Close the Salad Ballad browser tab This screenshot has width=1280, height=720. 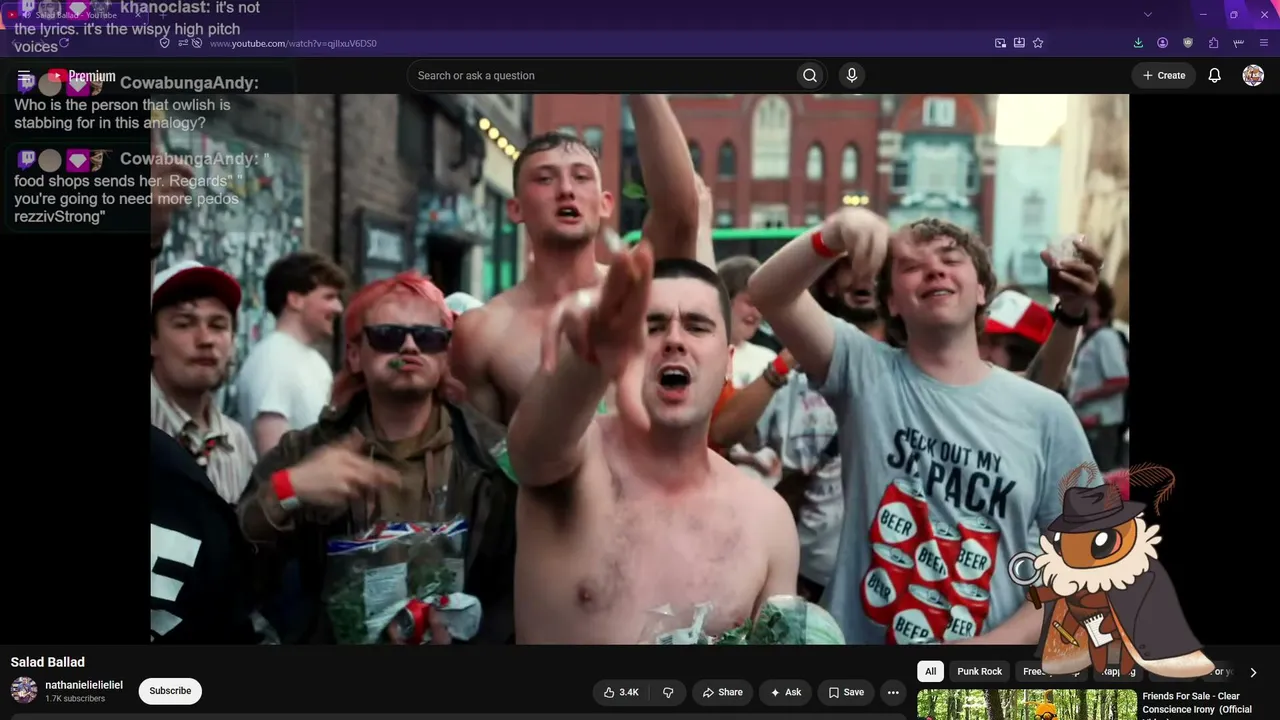pos(136,15)
